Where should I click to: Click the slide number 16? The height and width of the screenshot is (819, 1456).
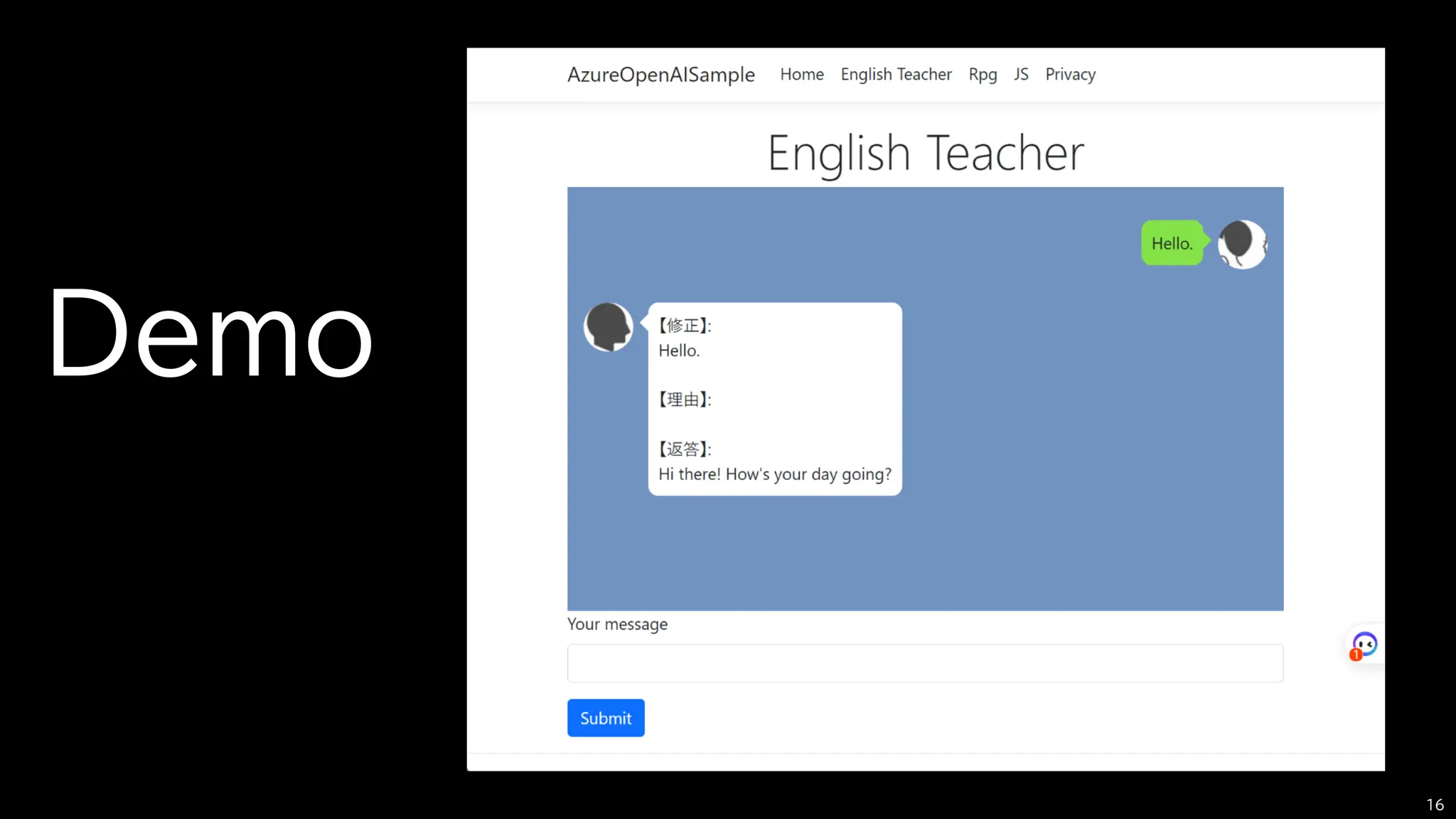[x=1434, y=805]
